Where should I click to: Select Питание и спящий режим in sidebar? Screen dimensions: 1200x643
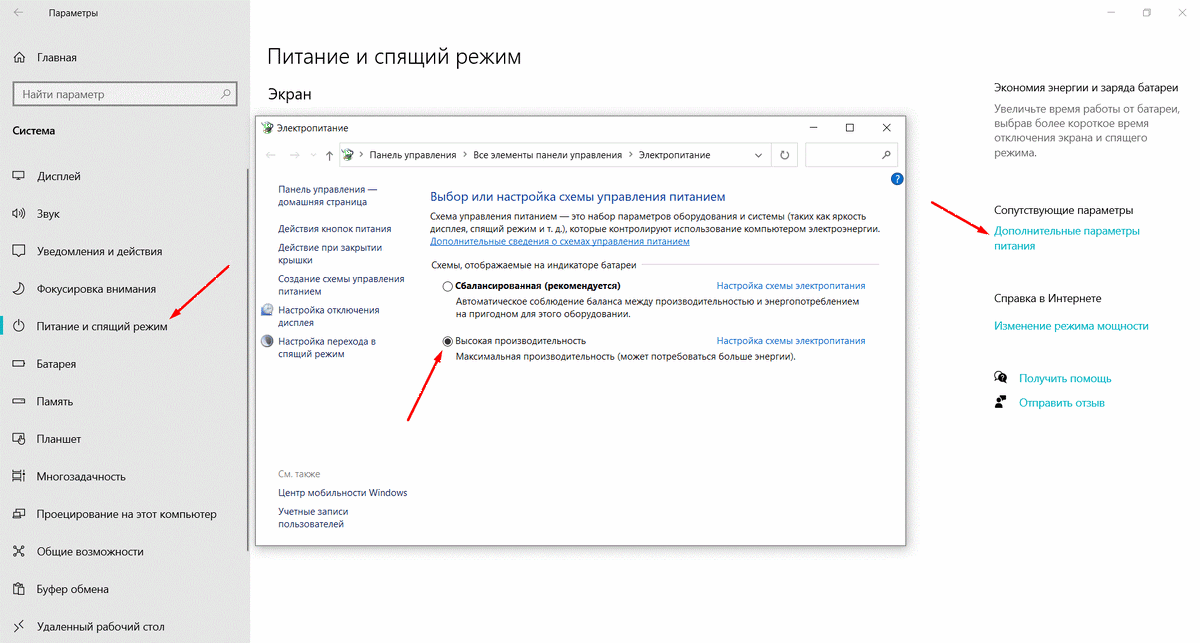[x=102, y=326]
